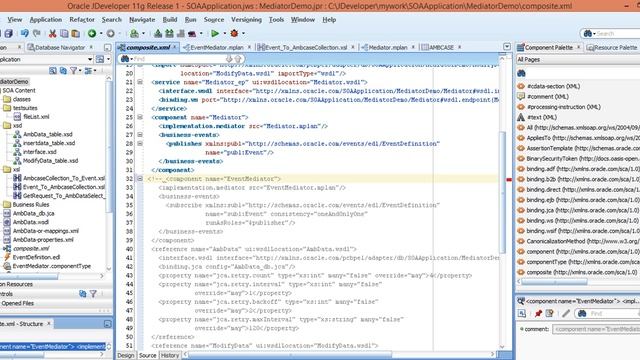Run the project with the green play icon
The width and height of the screenshot is (640, 360).
215,33
